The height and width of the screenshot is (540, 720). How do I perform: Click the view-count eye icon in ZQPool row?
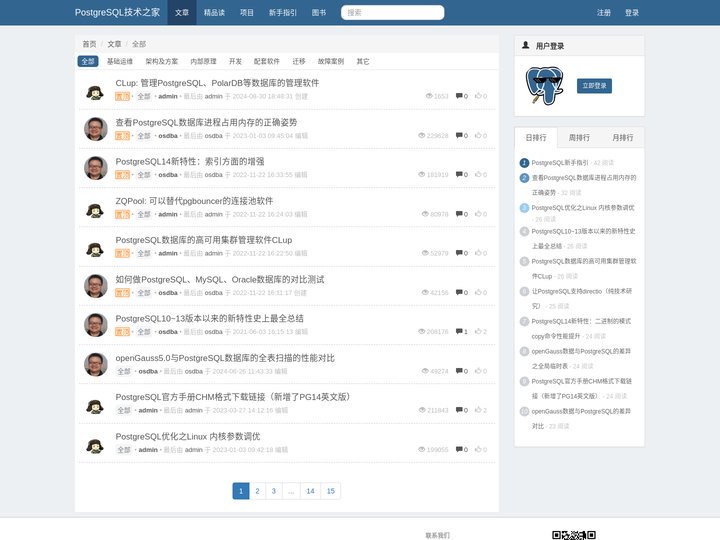click(x=425, y=214)
